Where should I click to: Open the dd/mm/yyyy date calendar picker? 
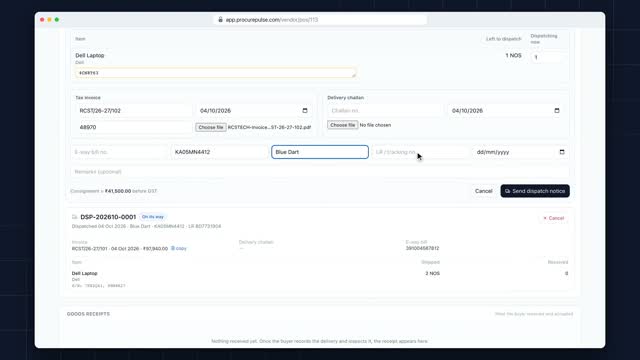tap(562, 152)
